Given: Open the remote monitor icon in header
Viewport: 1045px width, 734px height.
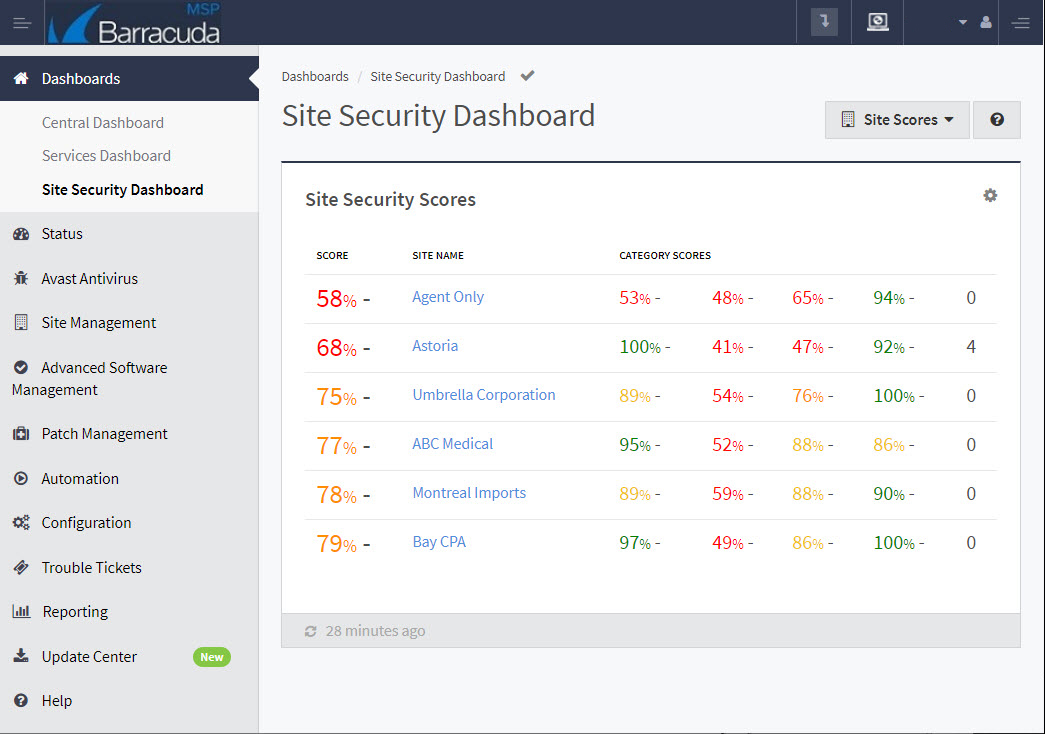Looking at the screenshot, I should pos(878,22).
